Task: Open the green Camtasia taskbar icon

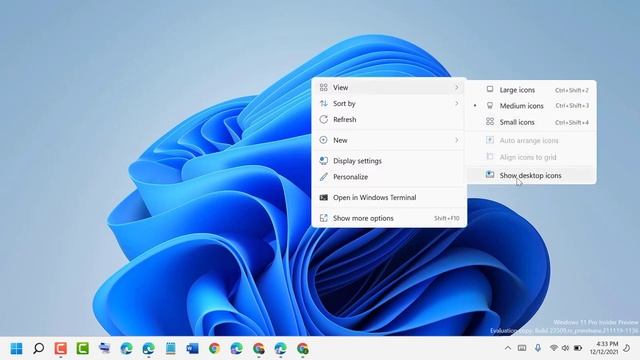Action: 82,349
